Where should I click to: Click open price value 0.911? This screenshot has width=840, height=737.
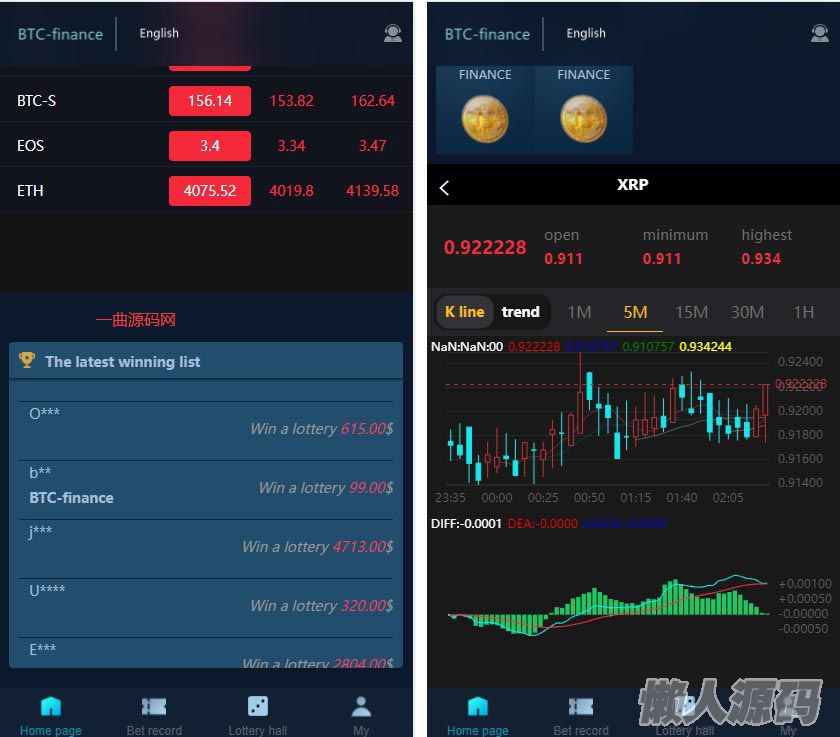click(x=563, y=259)
